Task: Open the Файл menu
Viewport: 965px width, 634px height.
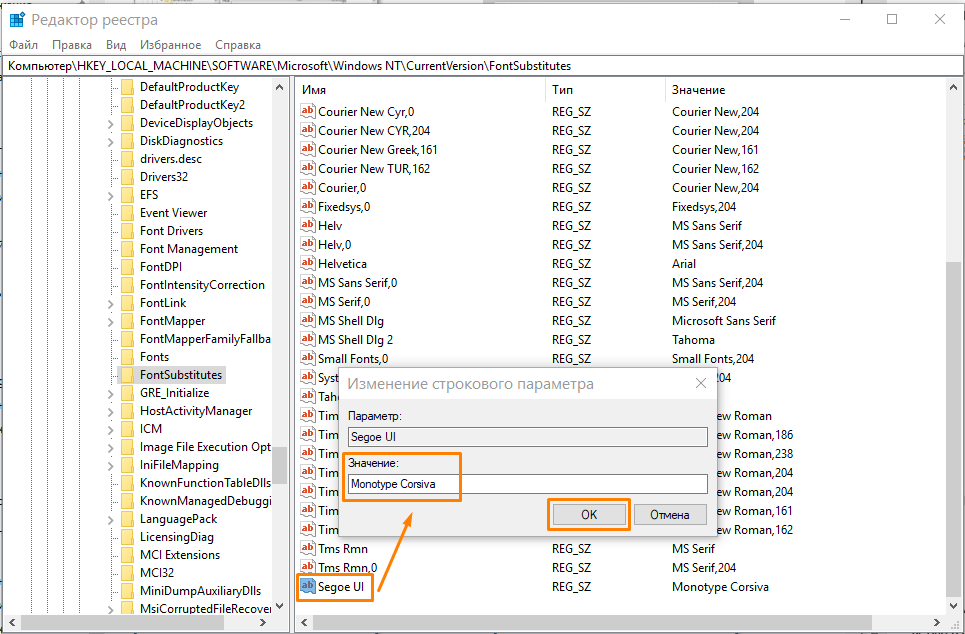Action: pyautogui.click(x=23, y=45)
